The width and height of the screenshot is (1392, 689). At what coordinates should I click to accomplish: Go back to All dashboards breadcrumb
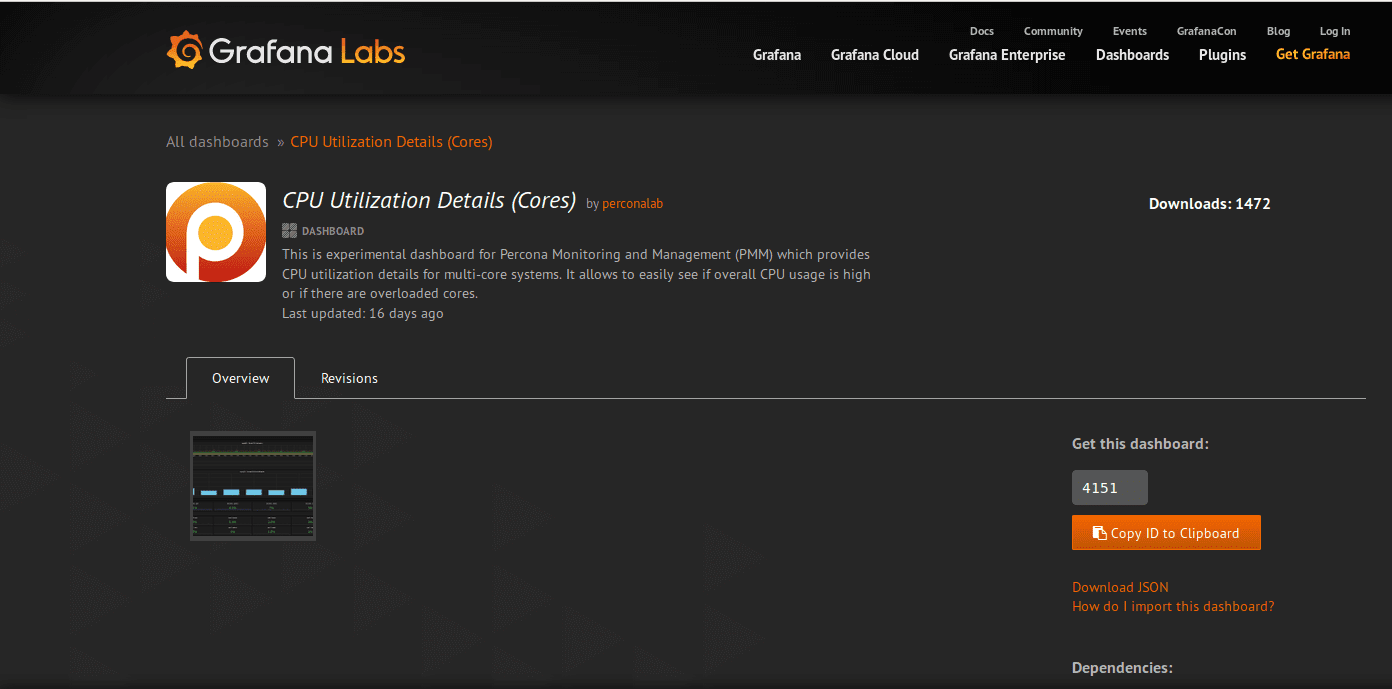coord(217,142)
